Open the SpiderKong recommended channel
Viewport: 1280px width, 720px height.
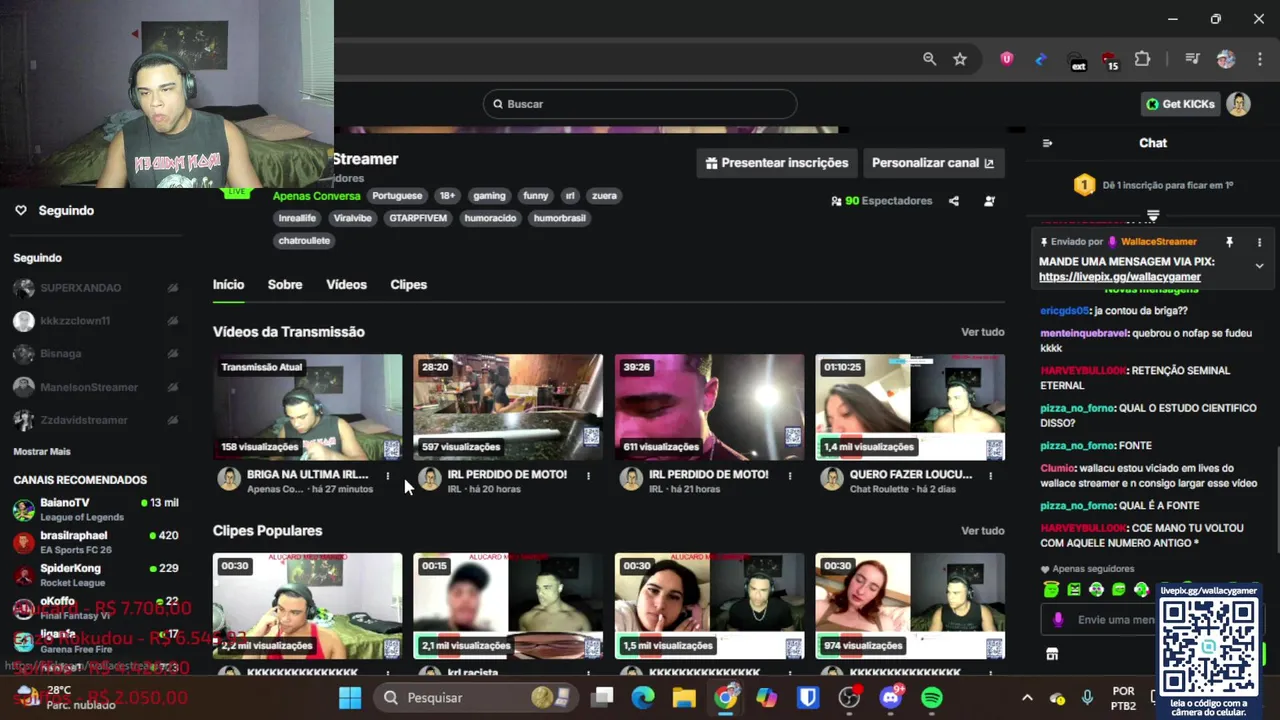[x=95, y=575]
